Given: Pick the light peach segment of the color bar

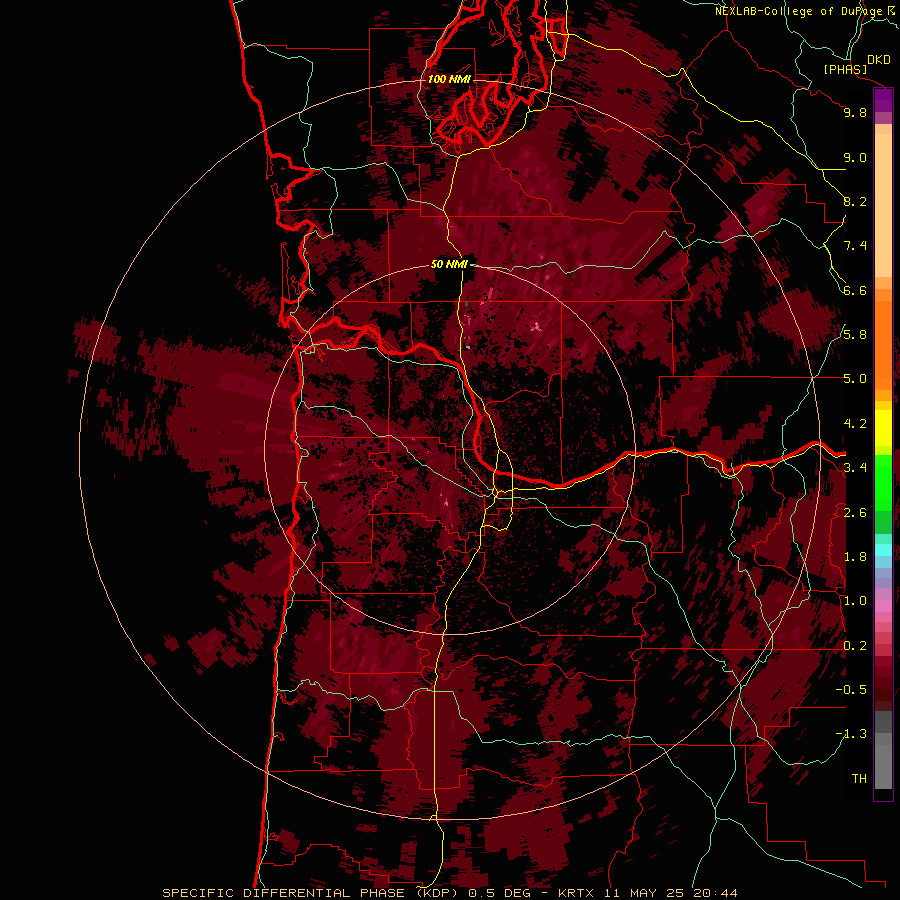Looking at the screenshot, I should coord(883,205).
